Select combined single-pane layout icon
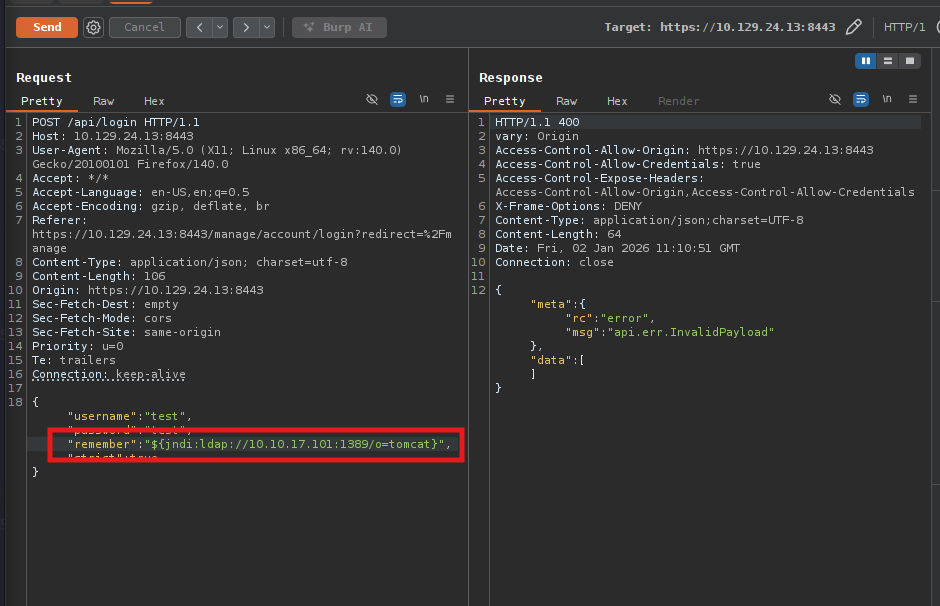Screen dimensions: 940x606 (910, 61)
